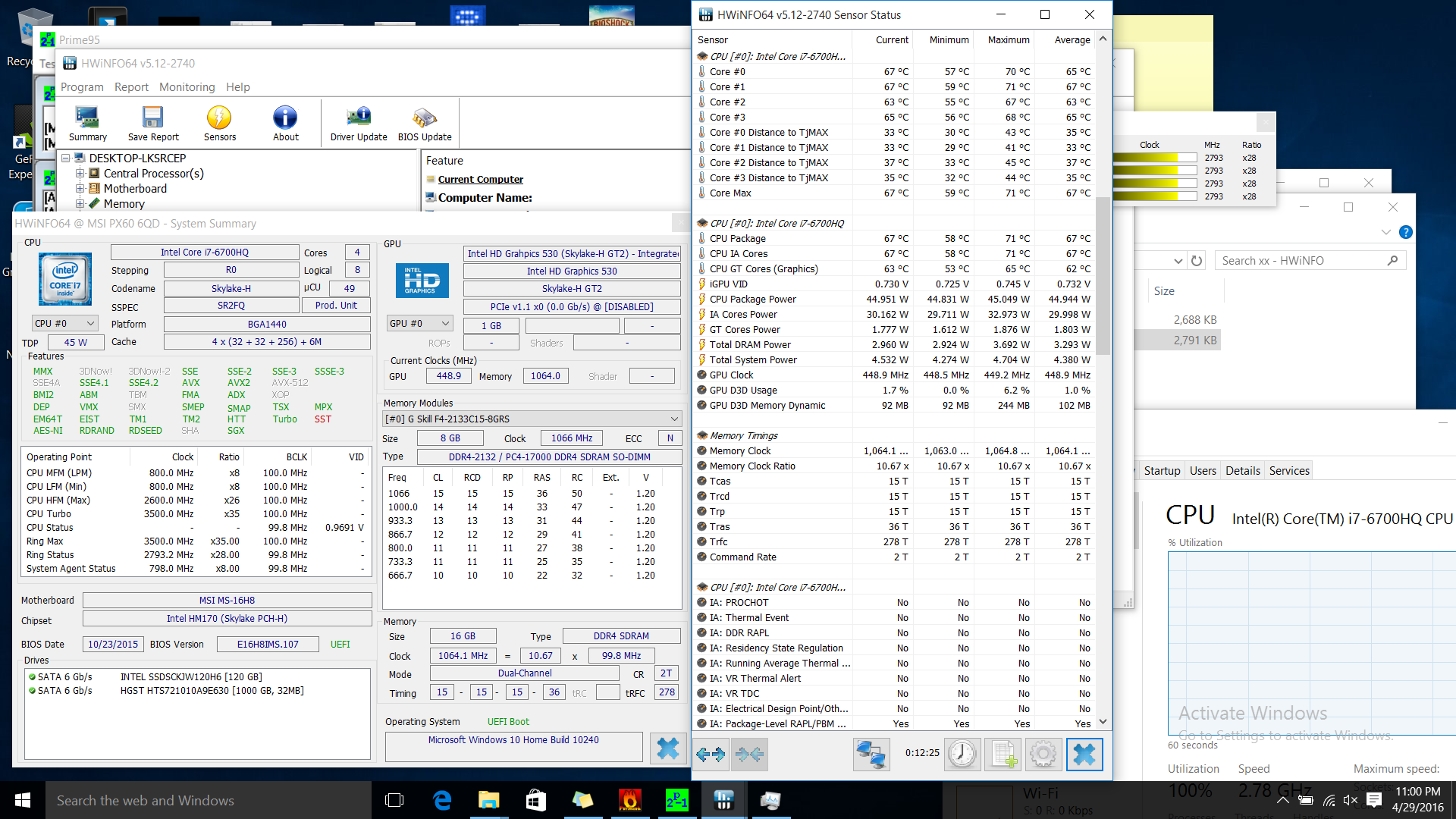
Task: Click the About info icon
Action: click(285, 124)
